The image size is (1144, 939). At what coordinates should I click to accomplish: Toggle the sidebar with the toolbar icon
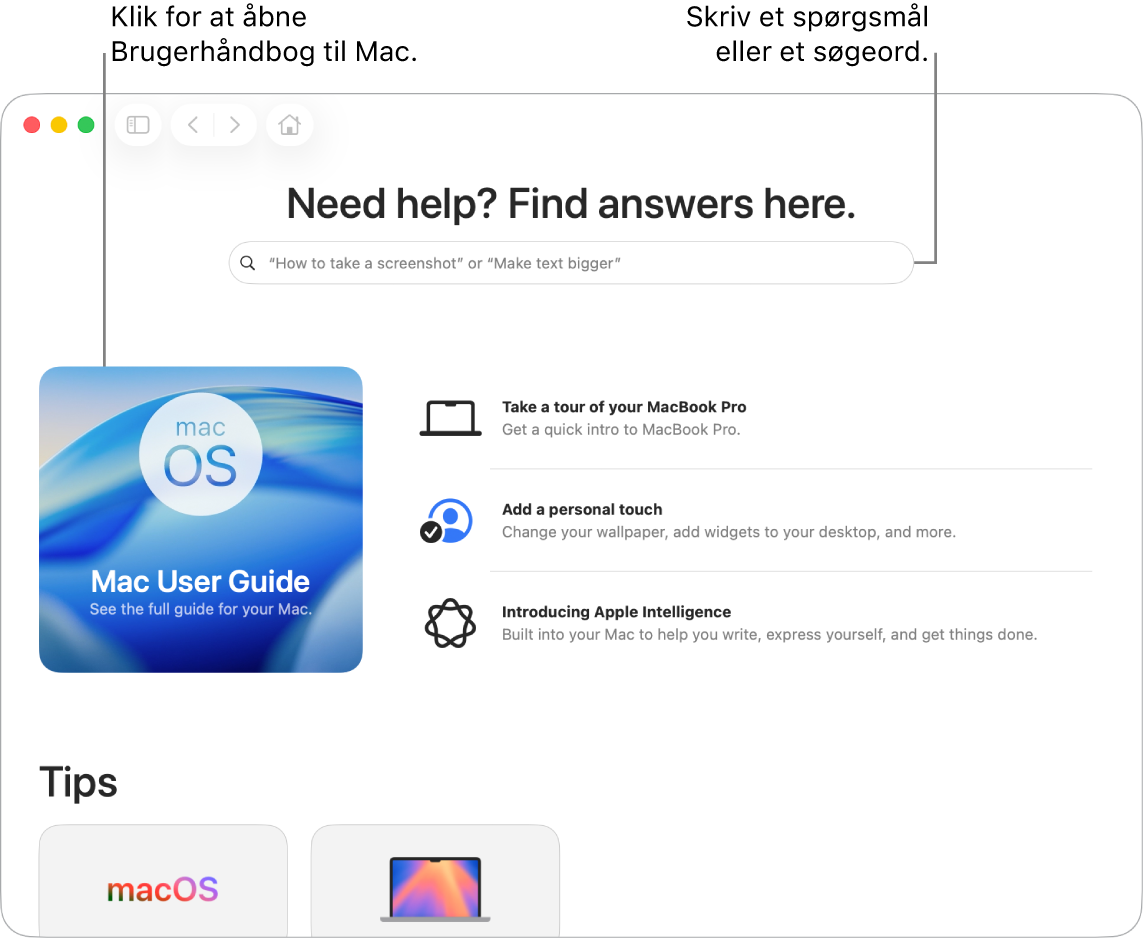(x=138, y=125)
